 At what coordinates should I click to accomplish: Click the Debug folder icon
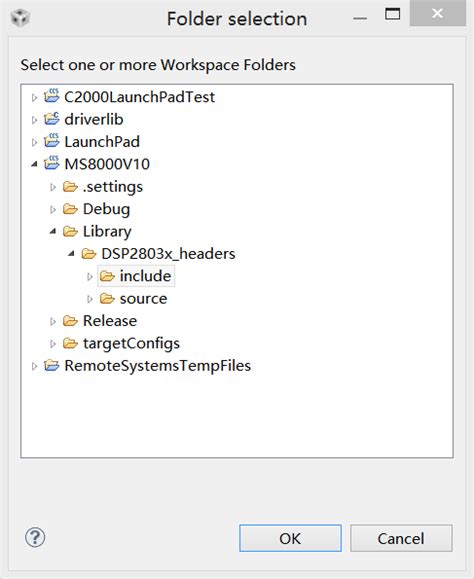[x=70, y=209]
